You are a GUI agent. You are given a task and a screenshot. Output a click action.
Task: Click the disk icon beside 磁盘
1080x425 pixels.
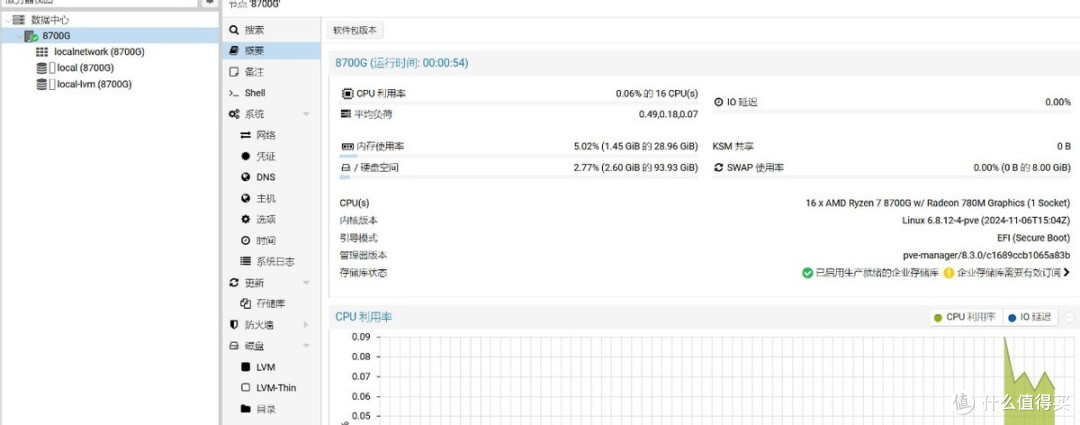pos(234,346)
